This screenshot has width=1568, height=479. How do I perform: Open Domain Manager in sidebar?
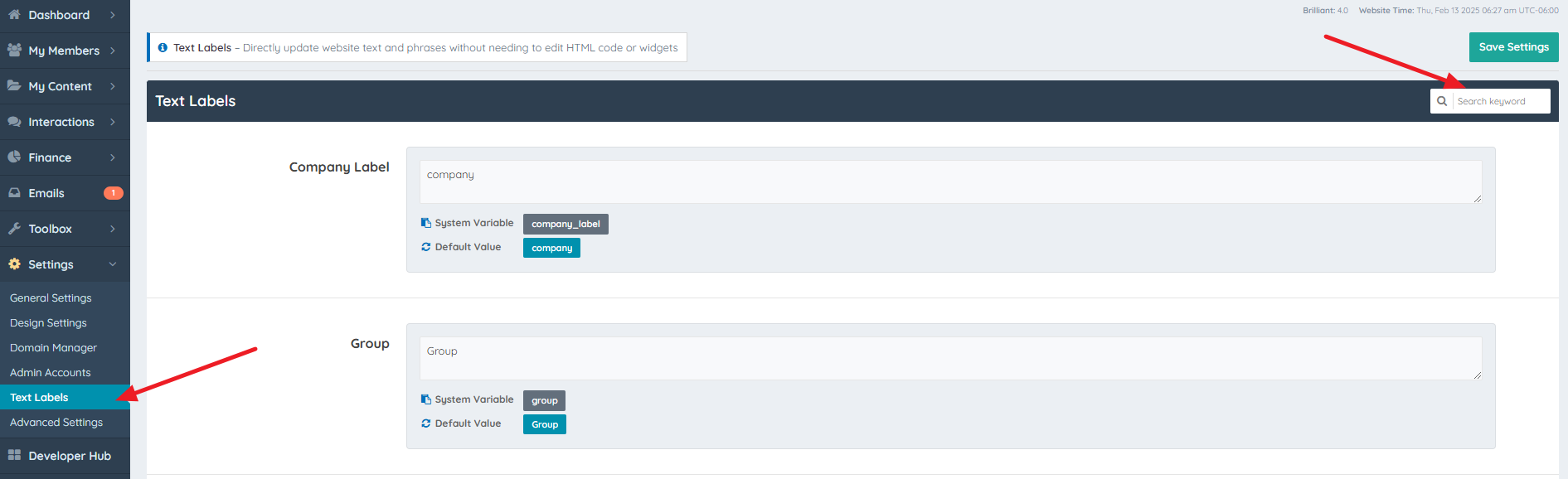[53, 348]
